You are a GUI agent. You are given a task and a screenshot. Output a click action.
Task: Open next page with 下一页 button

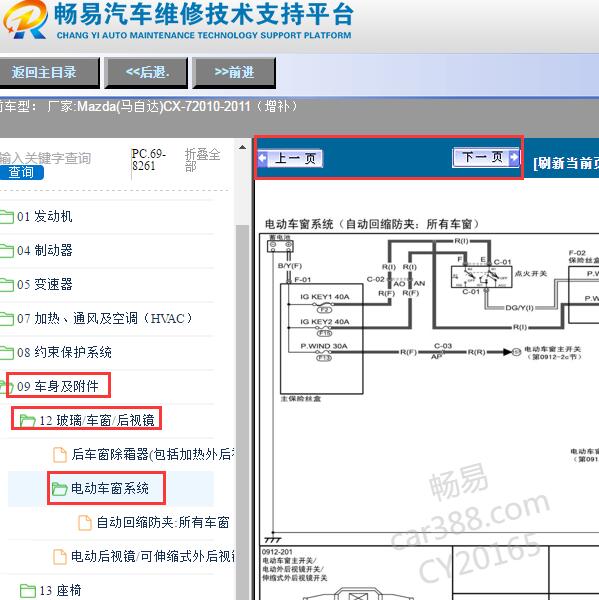[486, 157]
